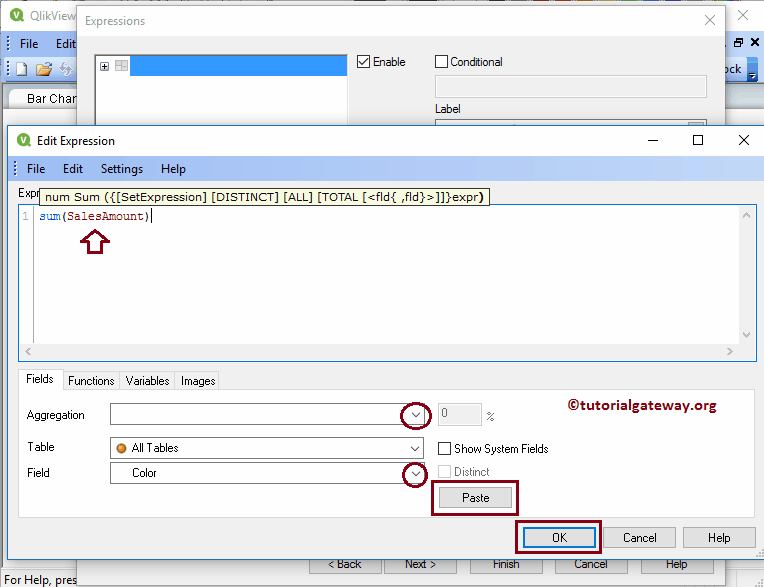
Task: Click the editor horizontal scrollbar left arrow
Action: (28, 351)
